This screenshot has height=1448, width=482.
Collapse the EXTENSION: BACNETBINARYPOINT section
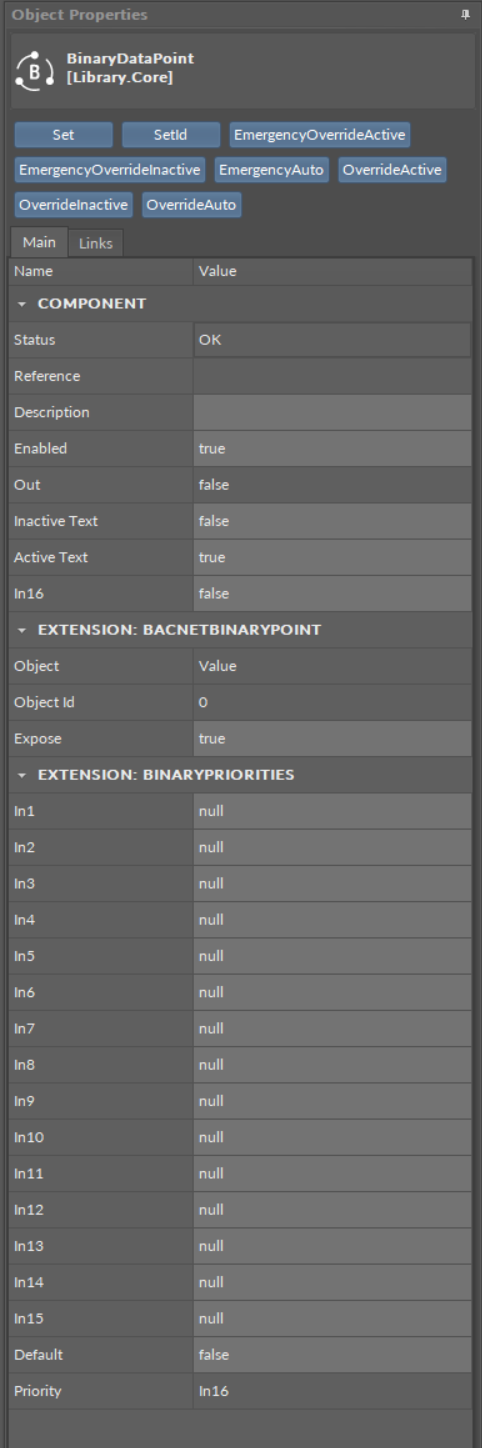(22, 630)
